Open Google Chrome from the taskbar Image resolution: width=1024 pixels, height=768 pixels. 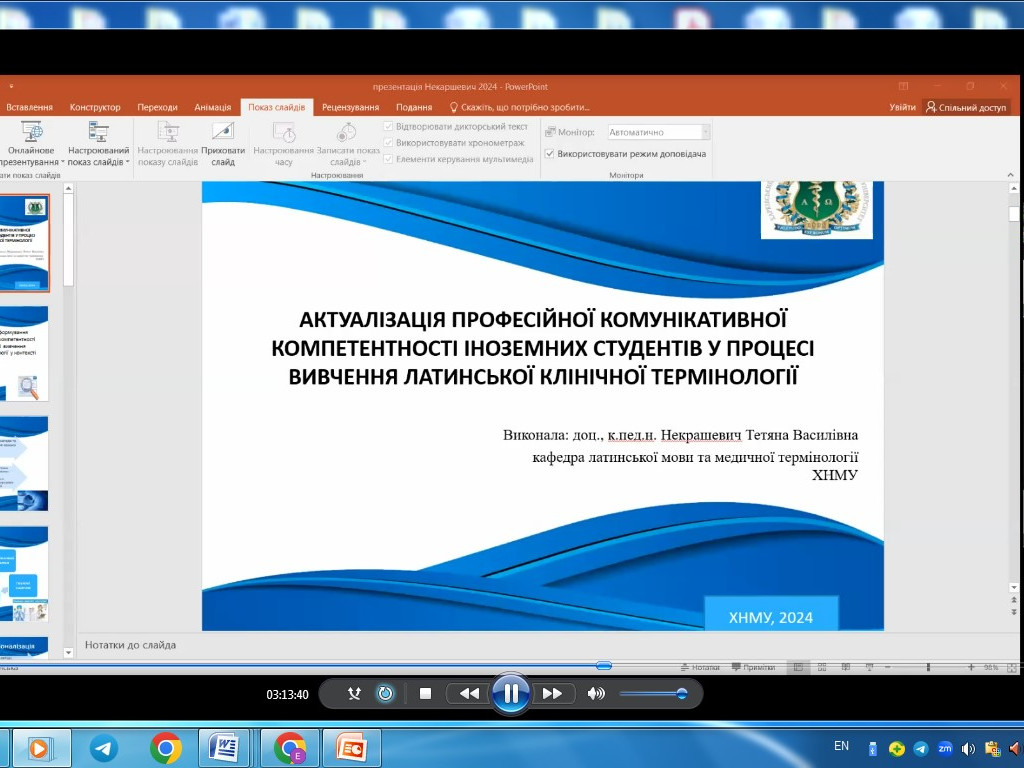click(x=166, y=748)
